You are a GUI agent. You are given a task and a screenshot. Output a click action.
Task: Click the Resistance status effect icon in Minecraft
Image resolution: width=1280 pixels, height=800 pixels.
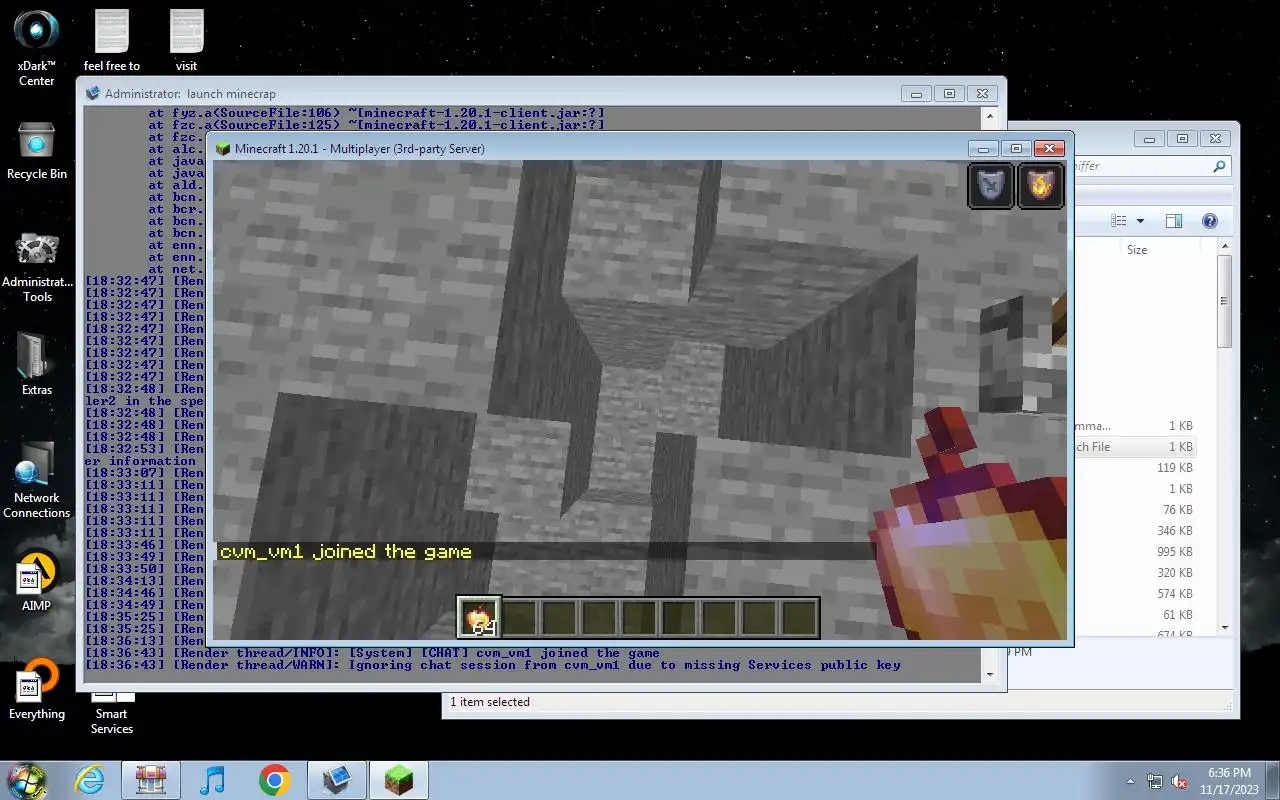(x=991, y=186)
